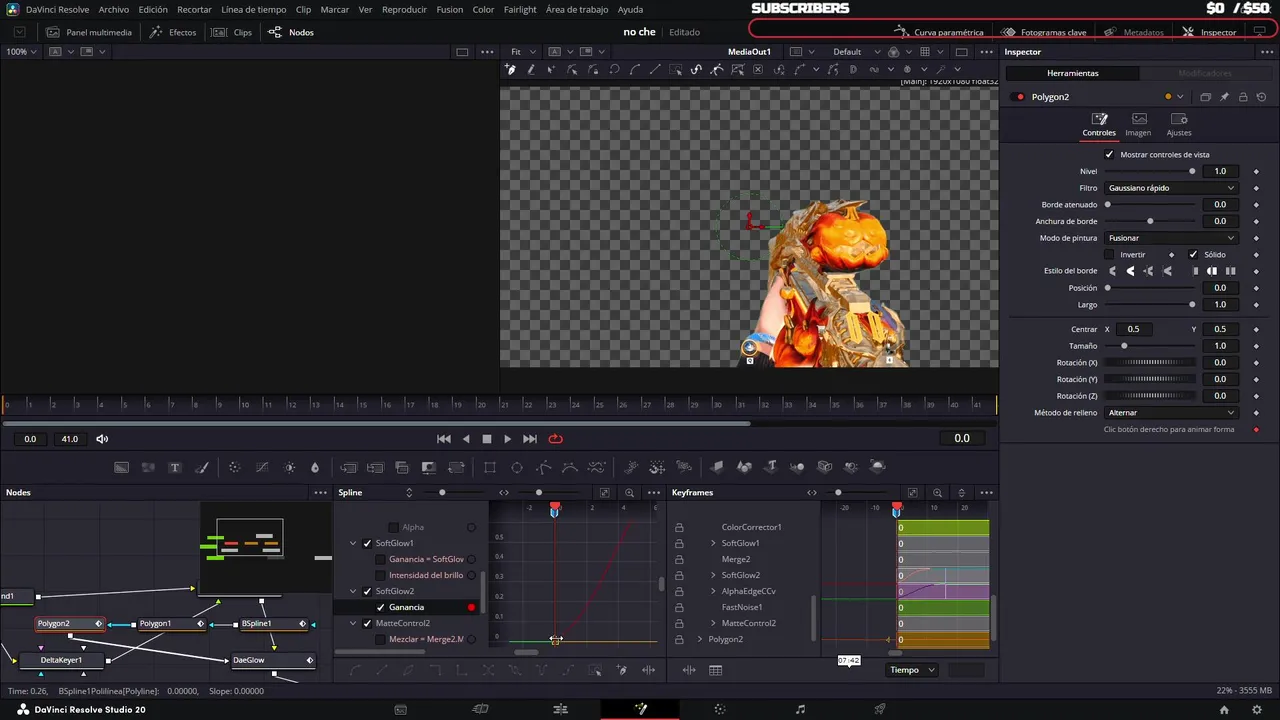Add an Ellipse mask tool
The width and height of the screenshot is (1280, 720).
point(517,467)
